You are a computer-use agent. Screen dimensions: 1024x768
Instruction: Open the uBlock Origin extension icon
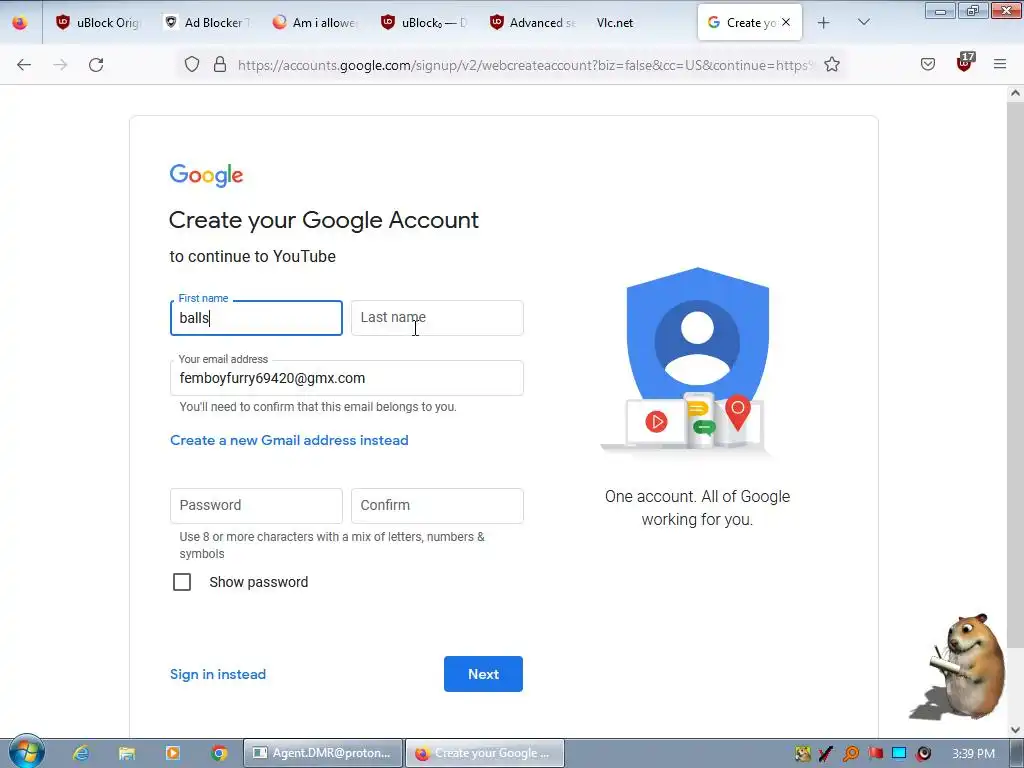(x=965, y=63)
